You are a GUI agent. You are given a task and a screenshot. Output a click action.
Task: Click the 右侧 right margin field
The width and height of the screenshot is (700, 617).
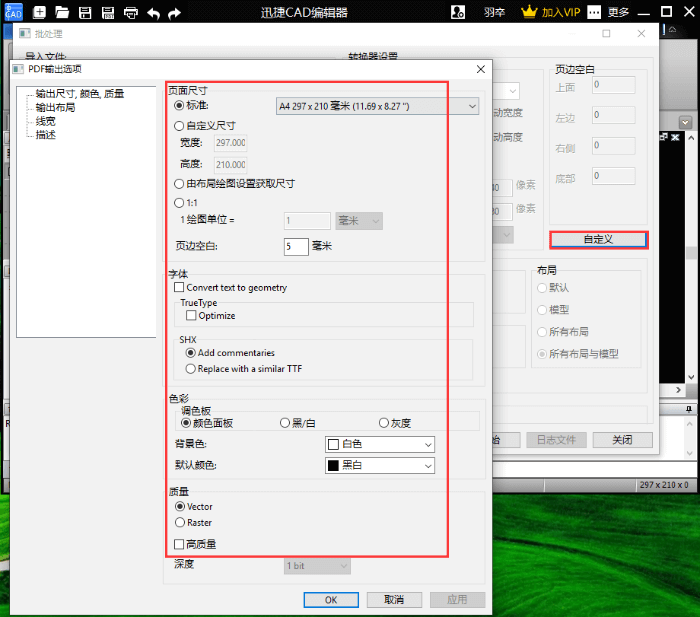614,146
